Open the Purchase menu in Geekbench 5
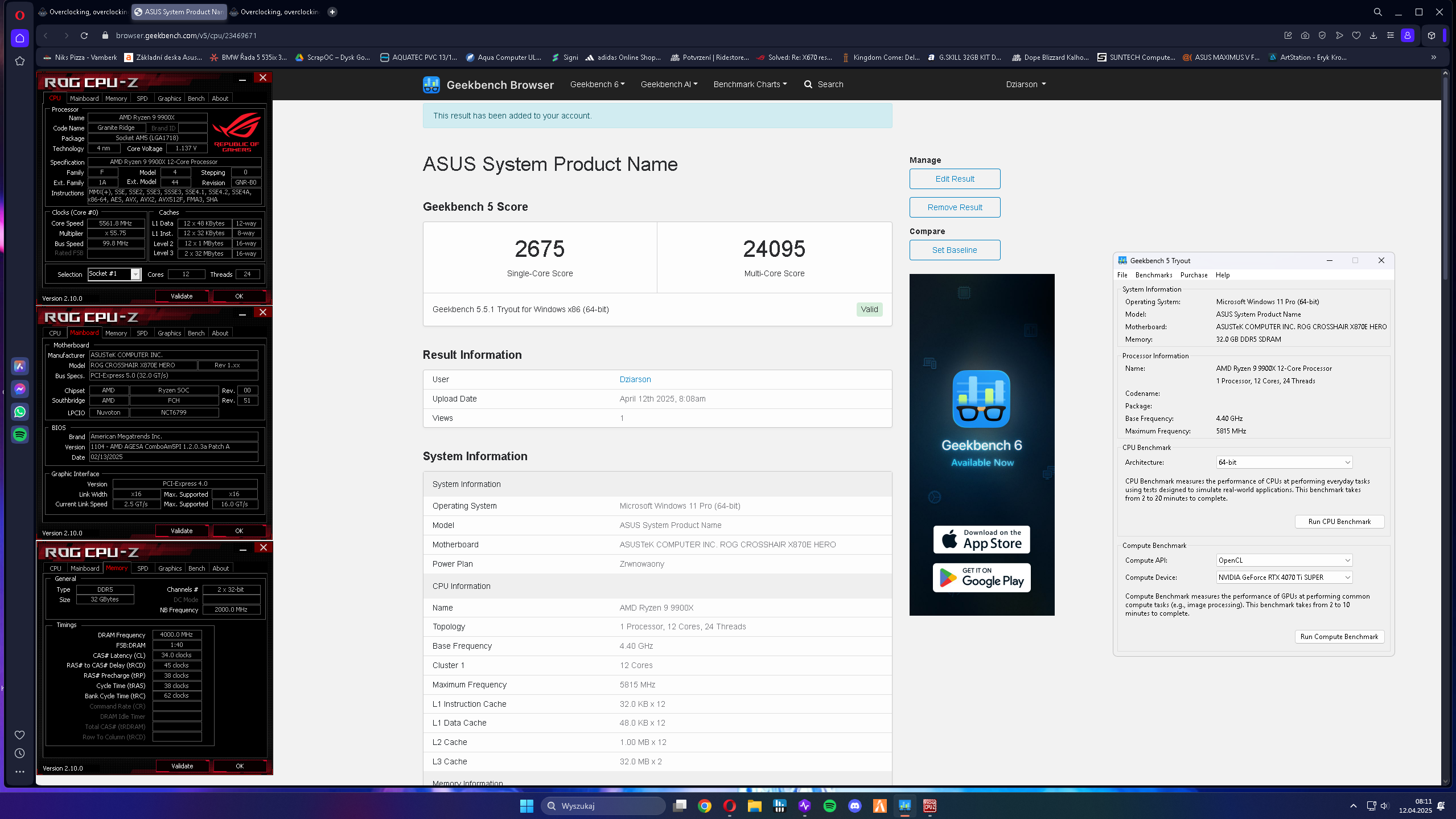Image resolution: width=1456 pixels, height=819 pixels. tap(1194, 275)
